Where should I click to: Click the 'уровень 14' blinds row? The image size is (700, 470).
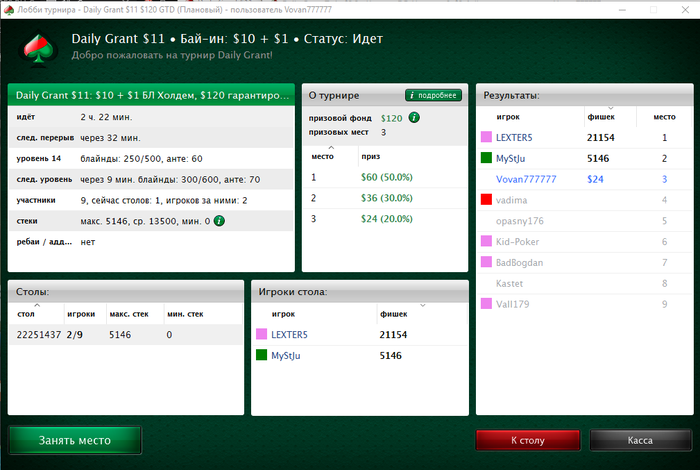(x=151, y=158)
